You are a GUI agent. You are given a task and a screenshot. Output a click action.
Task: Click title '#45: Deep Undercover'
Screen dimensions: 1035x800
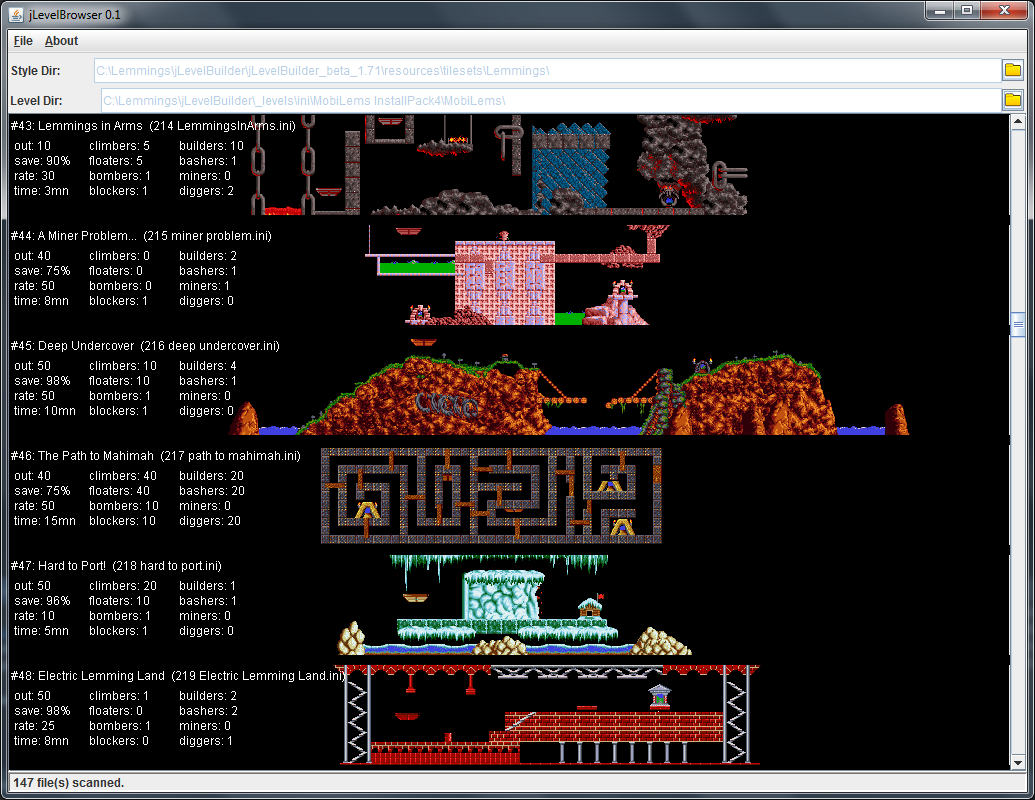[x=73, y=346]
